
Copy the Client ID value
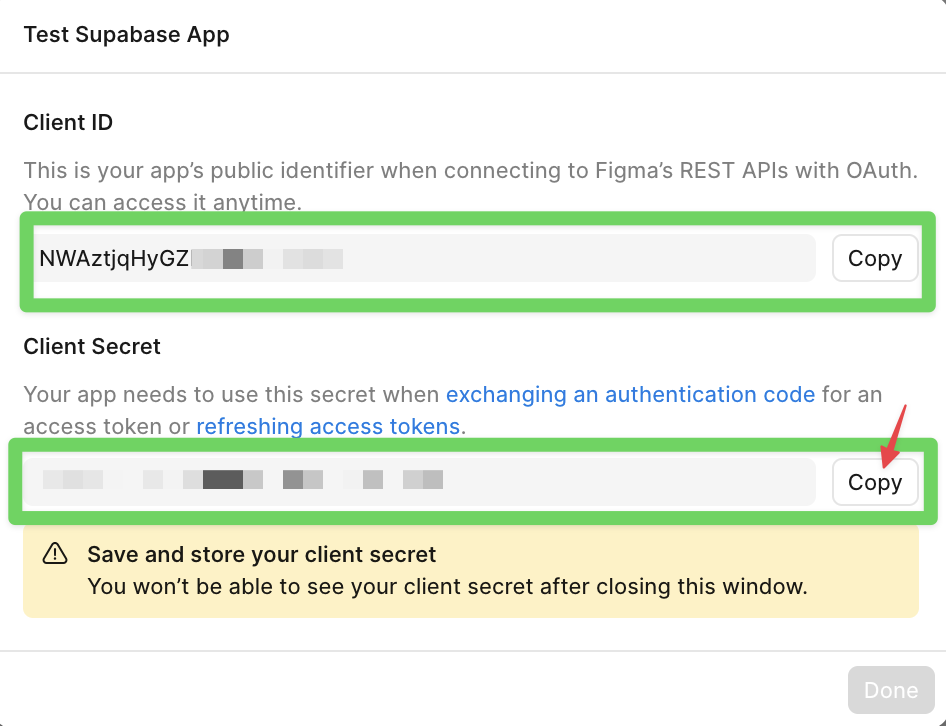874,258
